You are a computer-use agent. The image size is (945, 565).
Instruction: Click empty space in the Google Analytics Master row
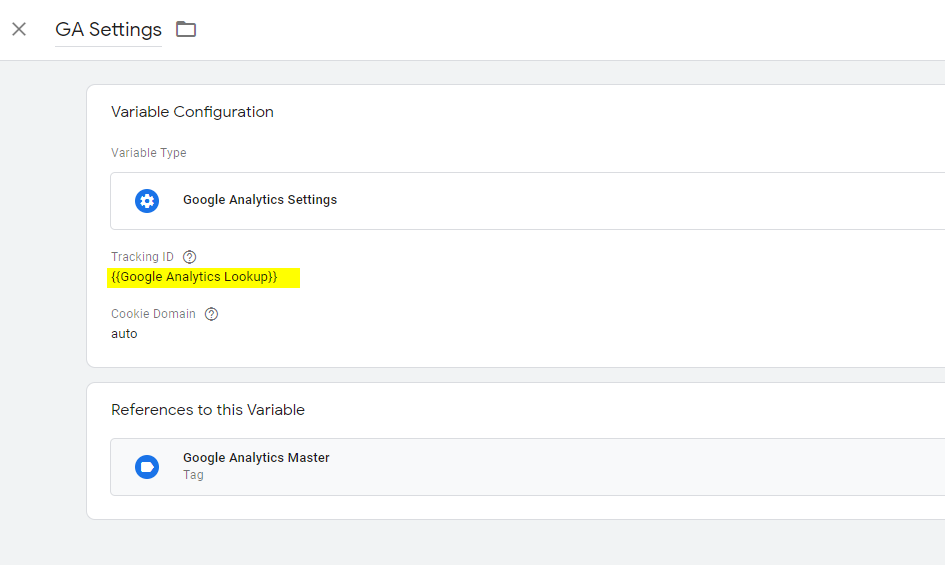(x=603, y=467)
